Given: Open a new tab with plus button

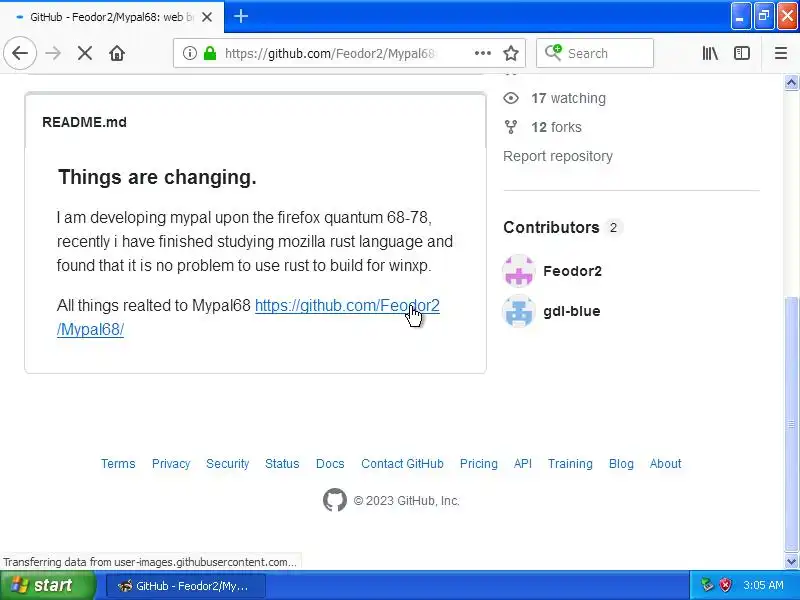Looking at the screenshot, I should (241, 16).
